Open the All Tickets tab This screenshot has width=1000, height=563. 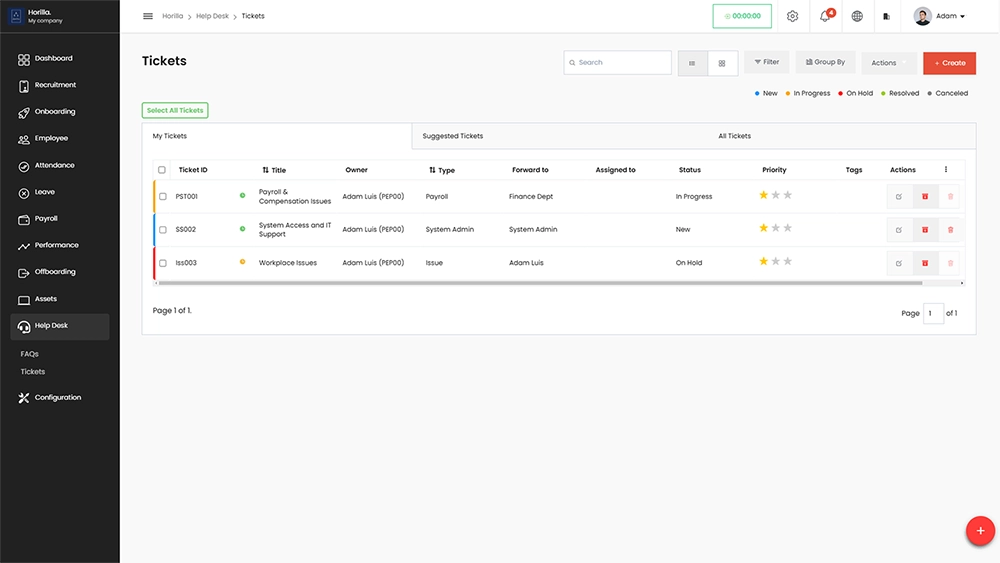[734, 136]
